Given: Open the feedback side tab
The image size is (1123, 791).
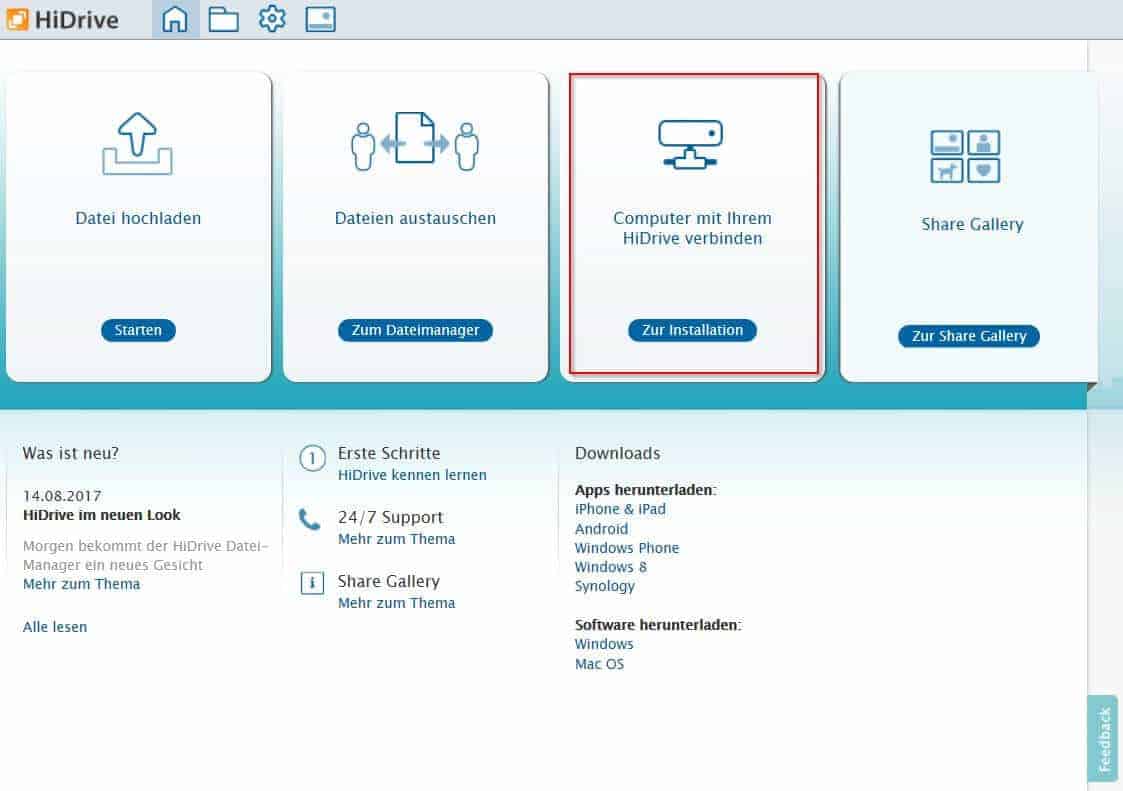Looking at the screenshot, I should (x=1103, y=739).
